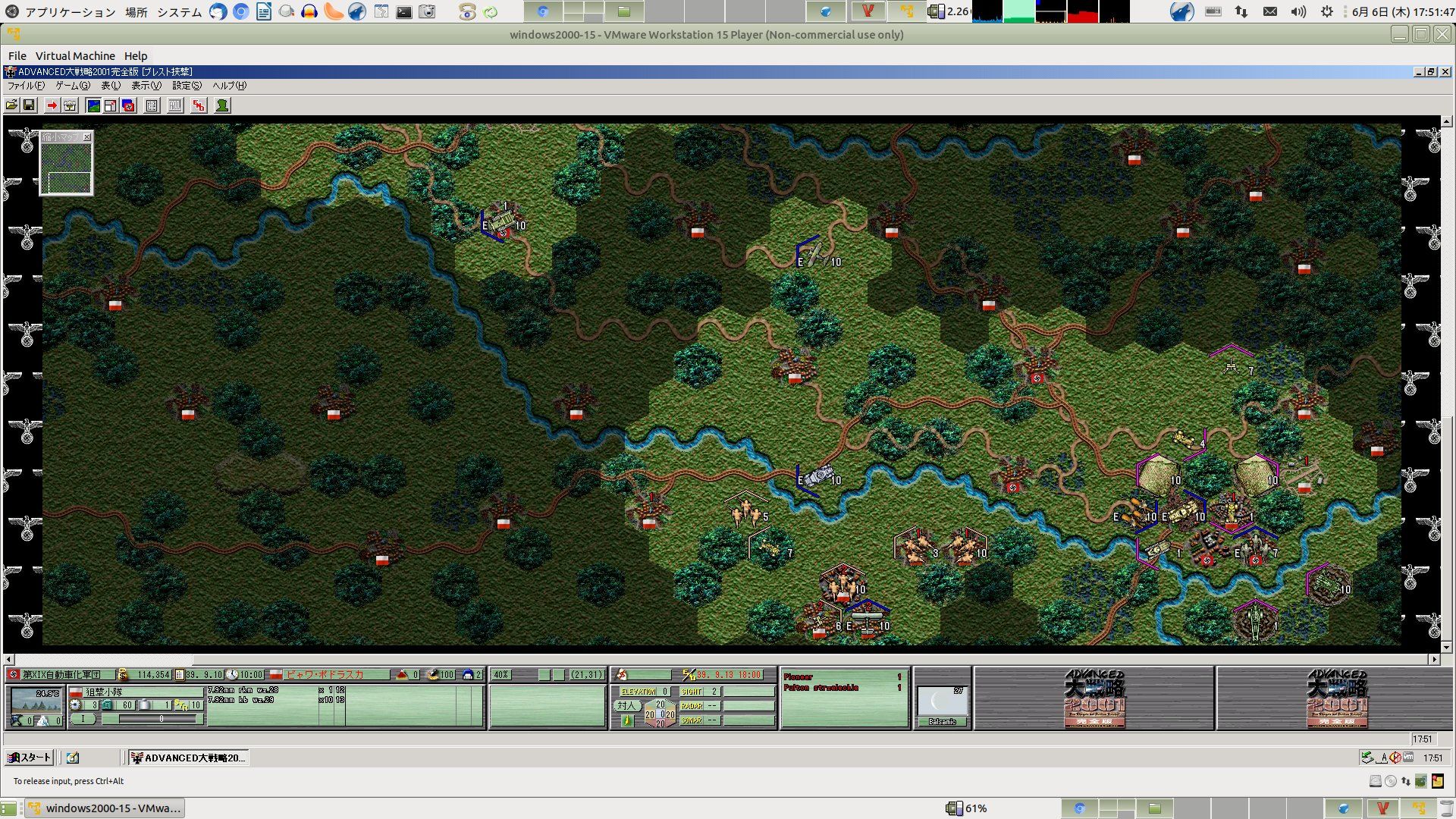Click the floppy disk save icon

[x=29, y=105]
